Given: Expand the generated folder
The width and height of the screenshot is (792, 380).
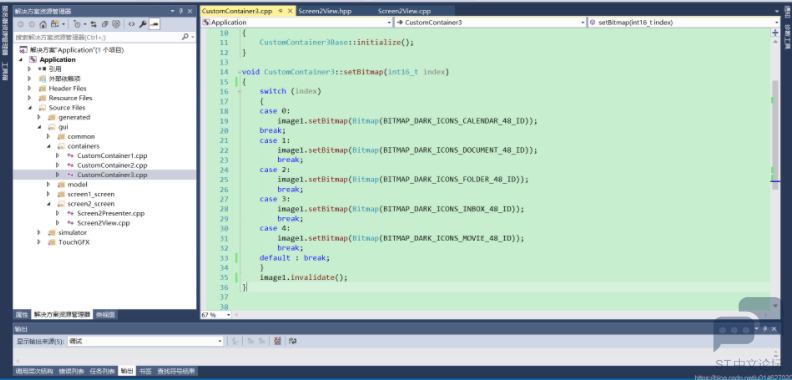Looking at the screenshot, I should coord(39,117).
